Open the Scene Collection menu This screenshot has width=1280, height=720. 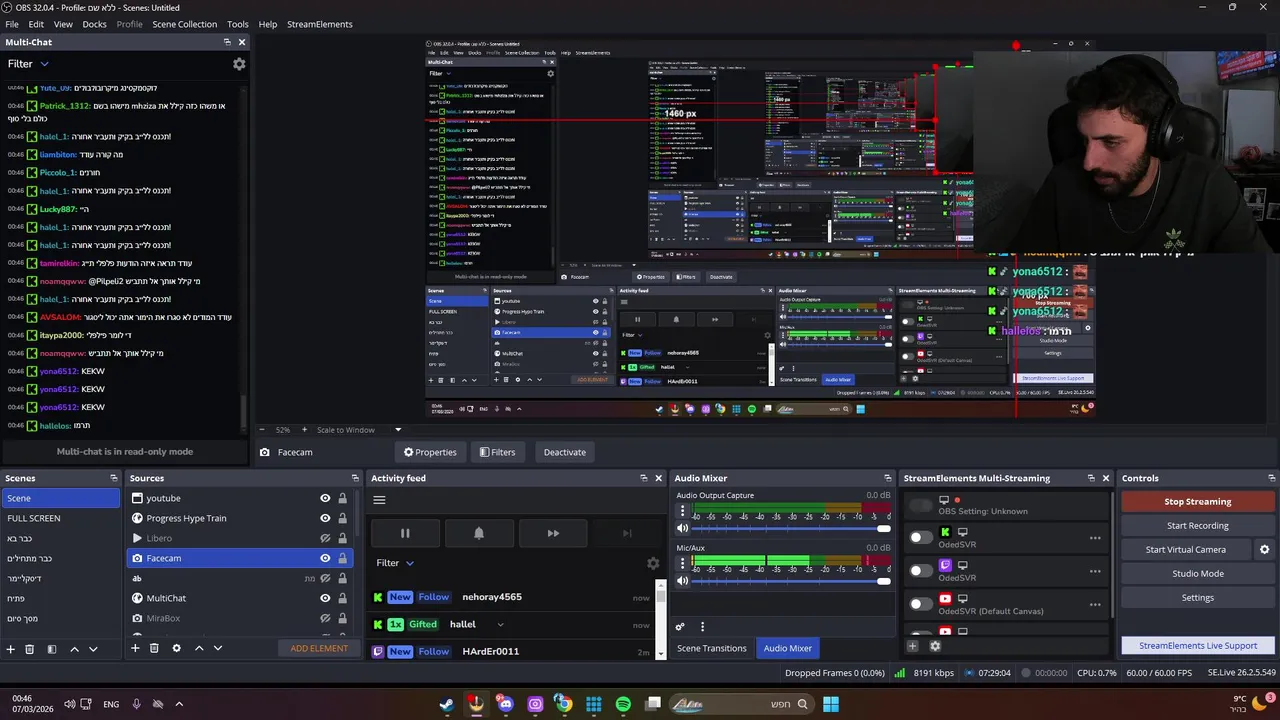tap(184, 24)
